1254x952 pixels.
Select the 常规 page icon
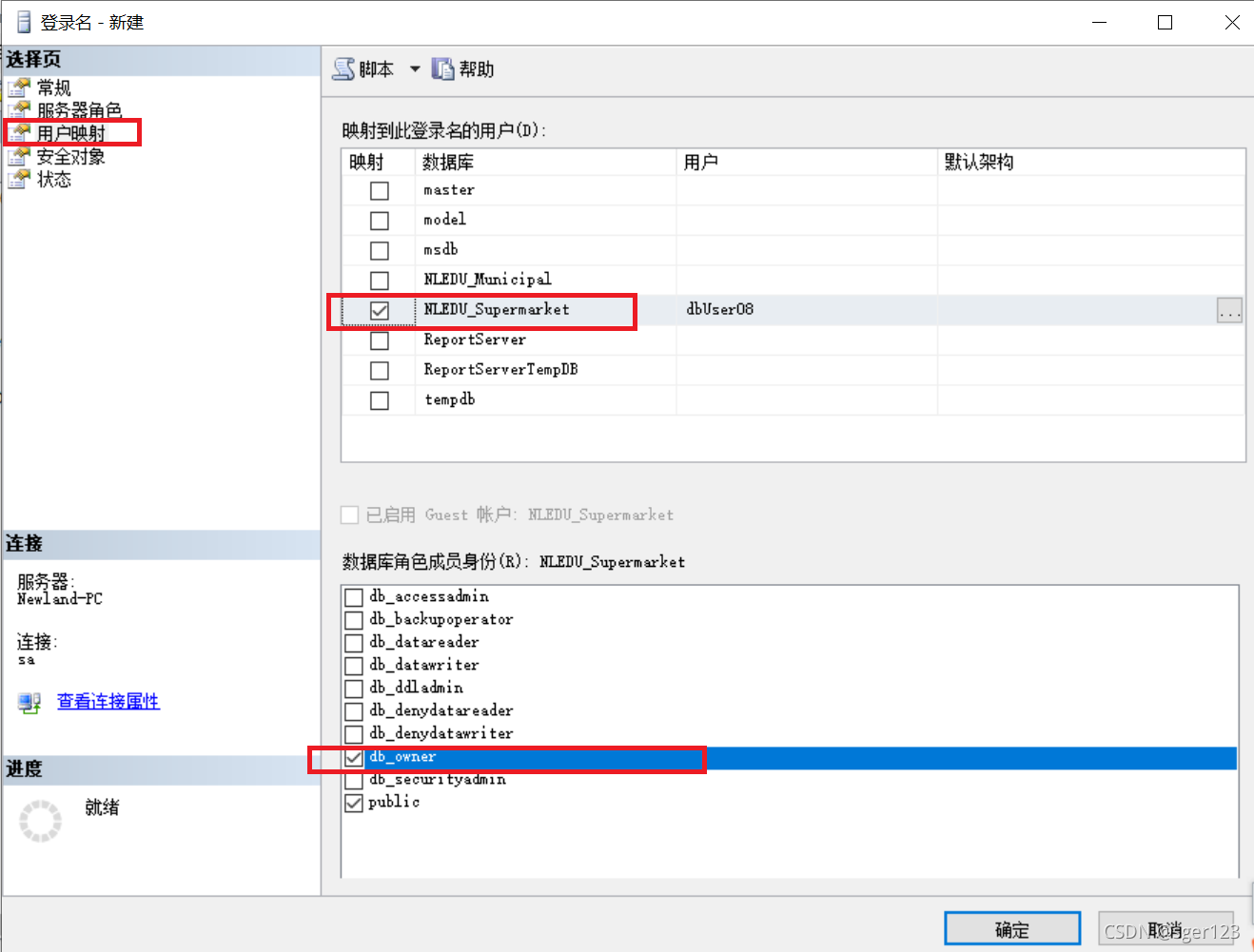click(x=19, y=87)
